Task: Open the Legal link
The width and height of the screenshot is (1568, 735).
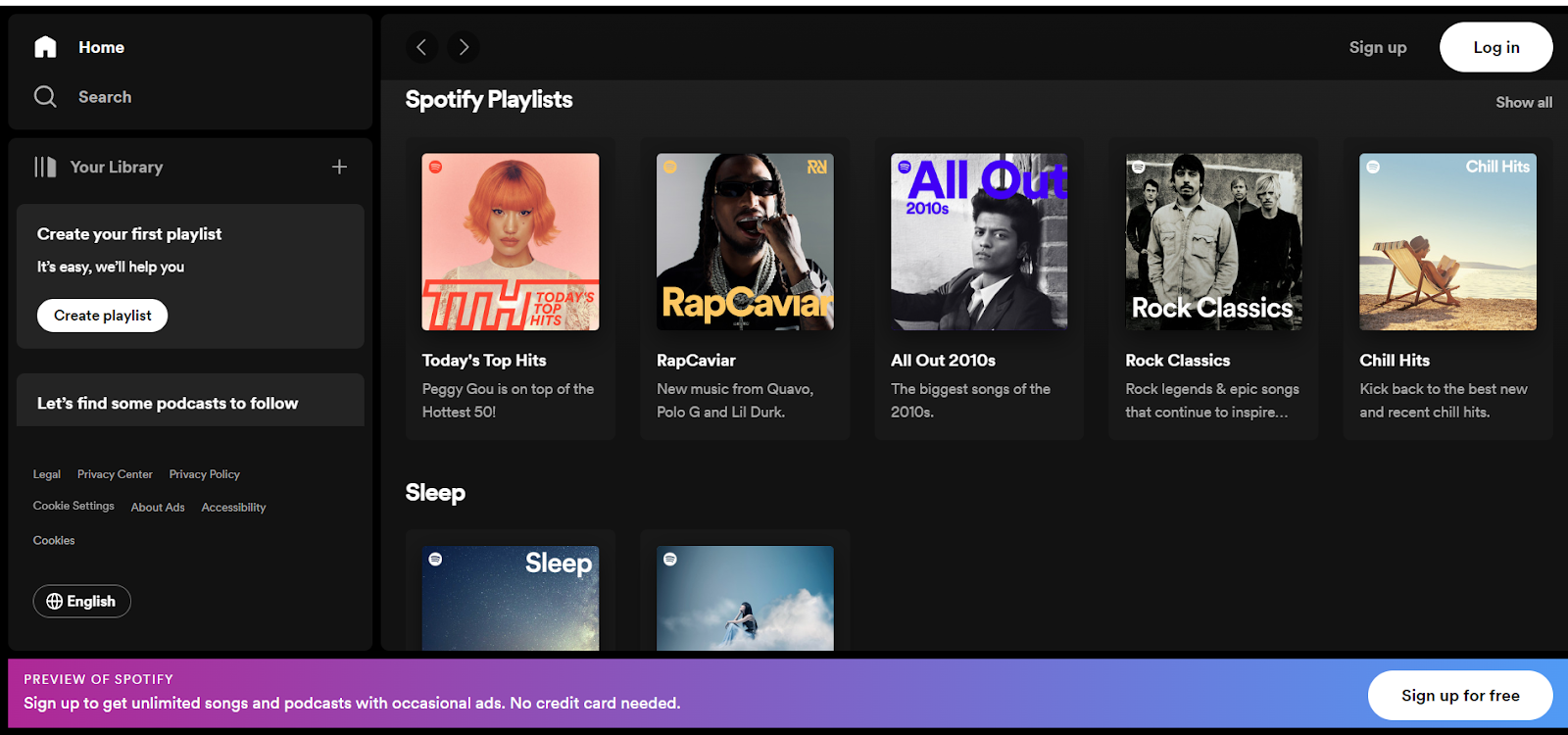Action: coord(47,474)
